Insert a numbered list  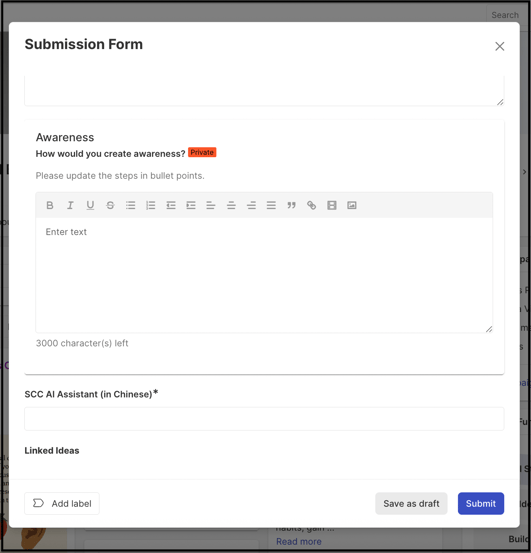coord(151,205)
